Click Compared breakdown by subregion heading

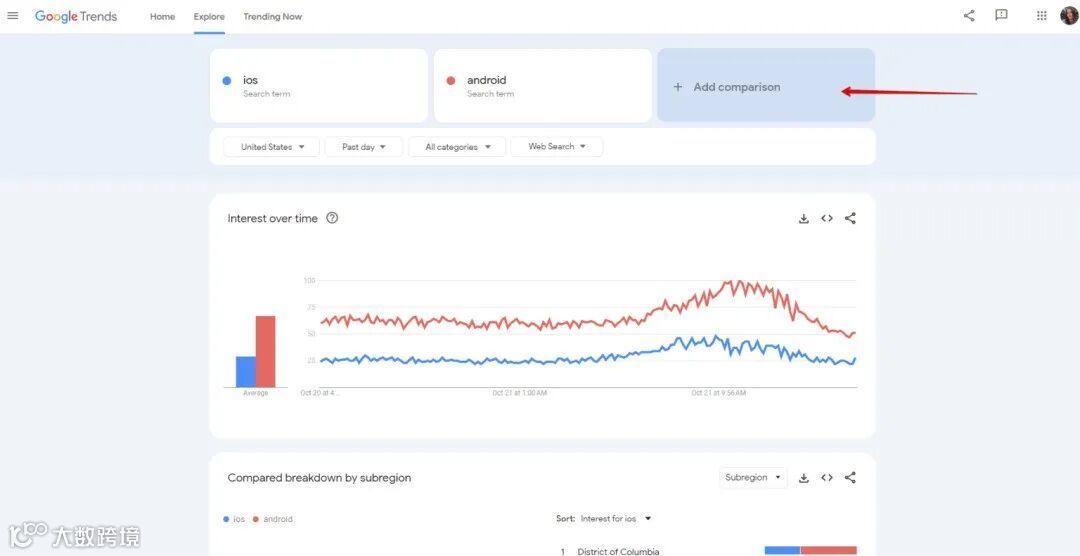coord(319,477)
